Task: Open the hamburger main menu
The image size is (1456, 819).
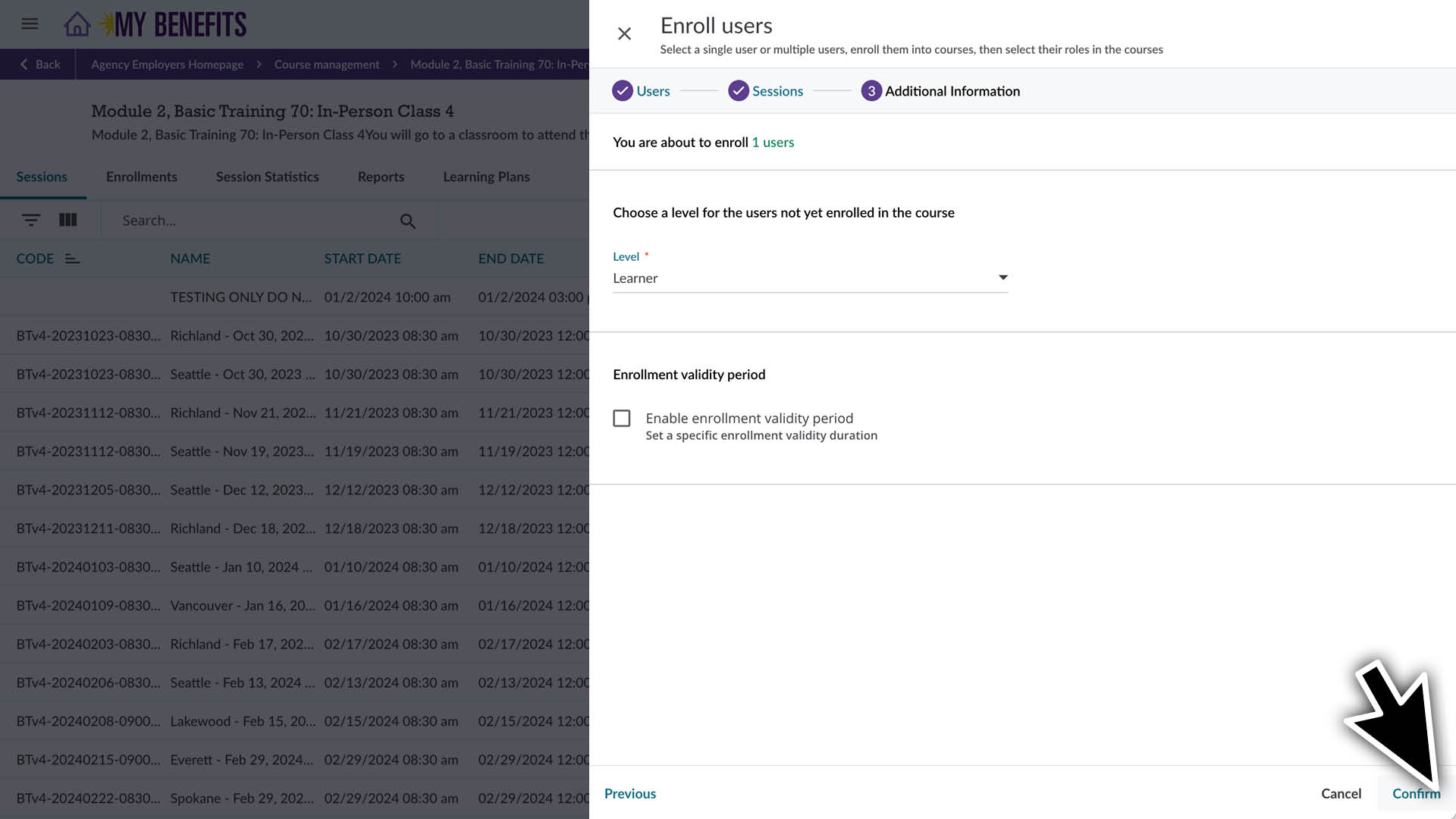Action: tap(30, 24)
